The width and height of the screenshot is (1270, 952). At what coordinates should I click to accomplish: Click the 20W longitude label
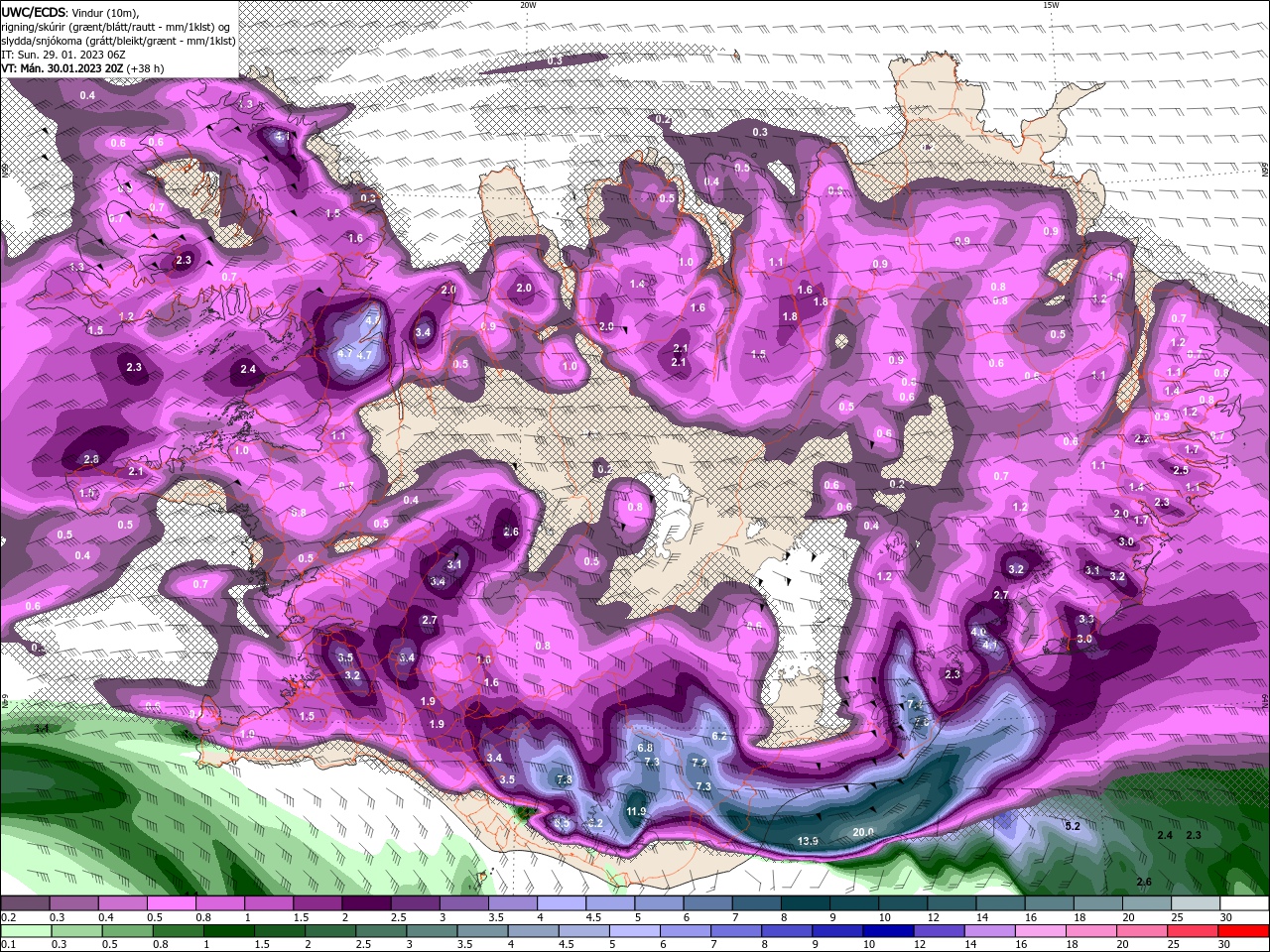point(528,5)
